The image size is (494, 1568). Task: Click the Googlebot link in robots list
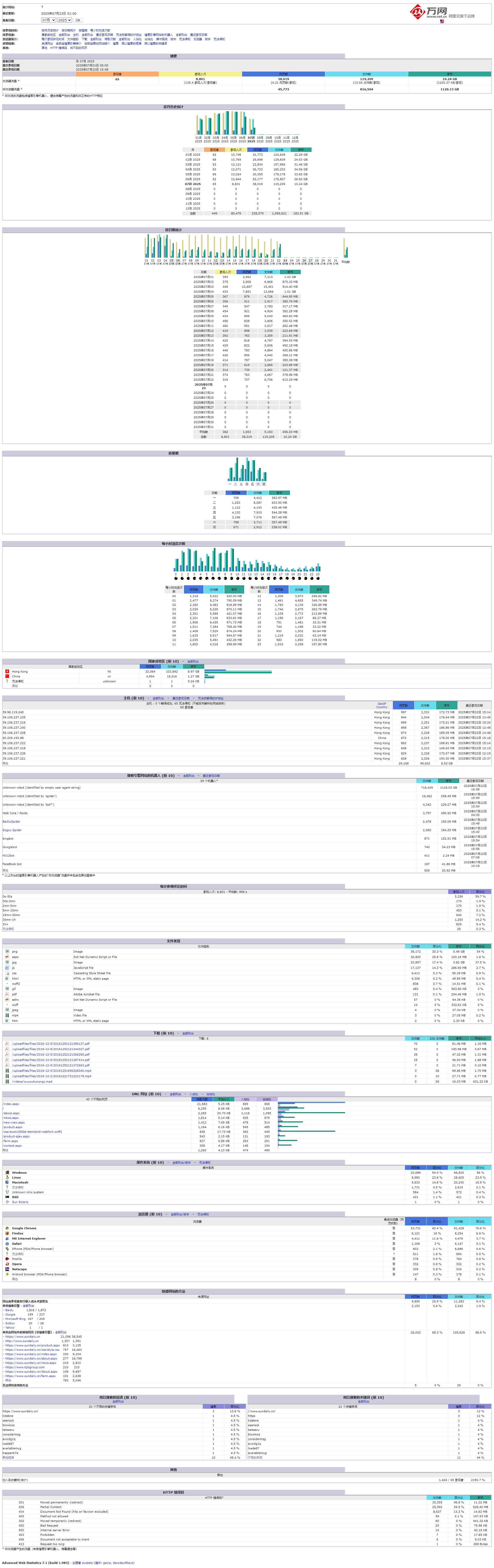click(10, 847)
